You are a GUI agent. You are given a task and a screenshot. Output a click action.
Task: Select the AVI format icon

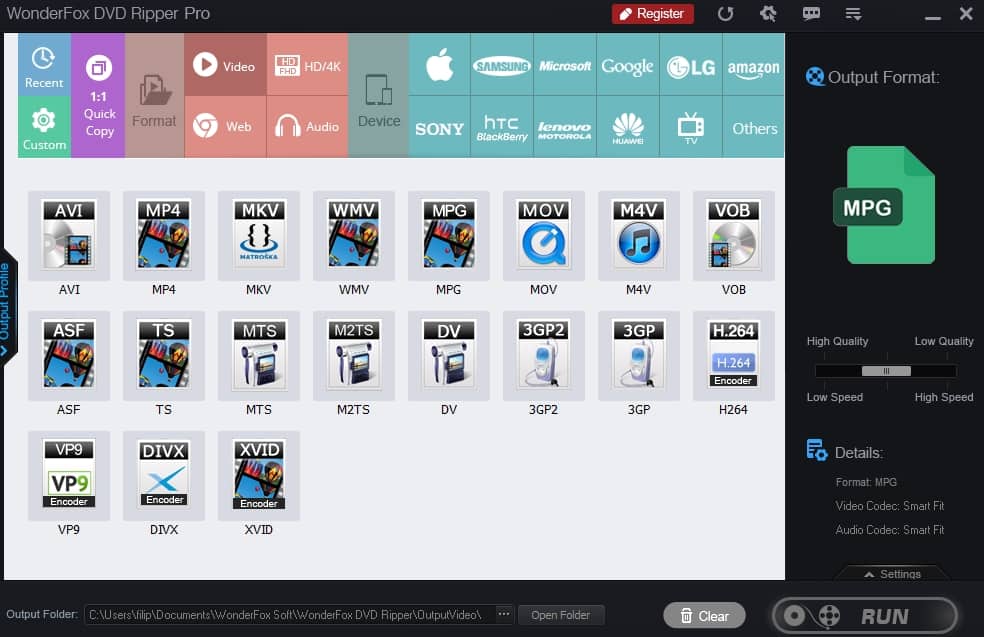69,235
